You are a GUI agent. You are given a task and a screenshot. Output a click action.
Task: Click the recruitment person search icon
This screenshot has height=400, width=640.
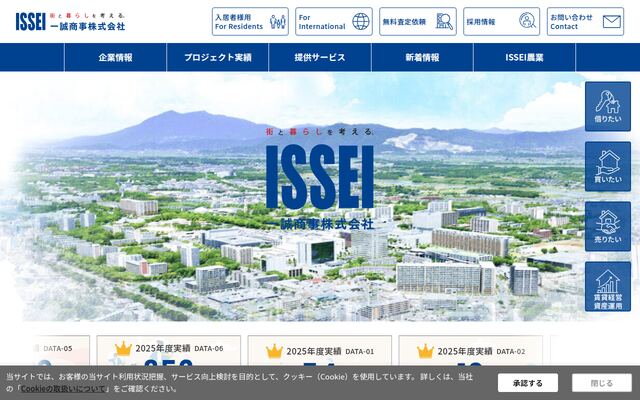(x=527, y=20)
